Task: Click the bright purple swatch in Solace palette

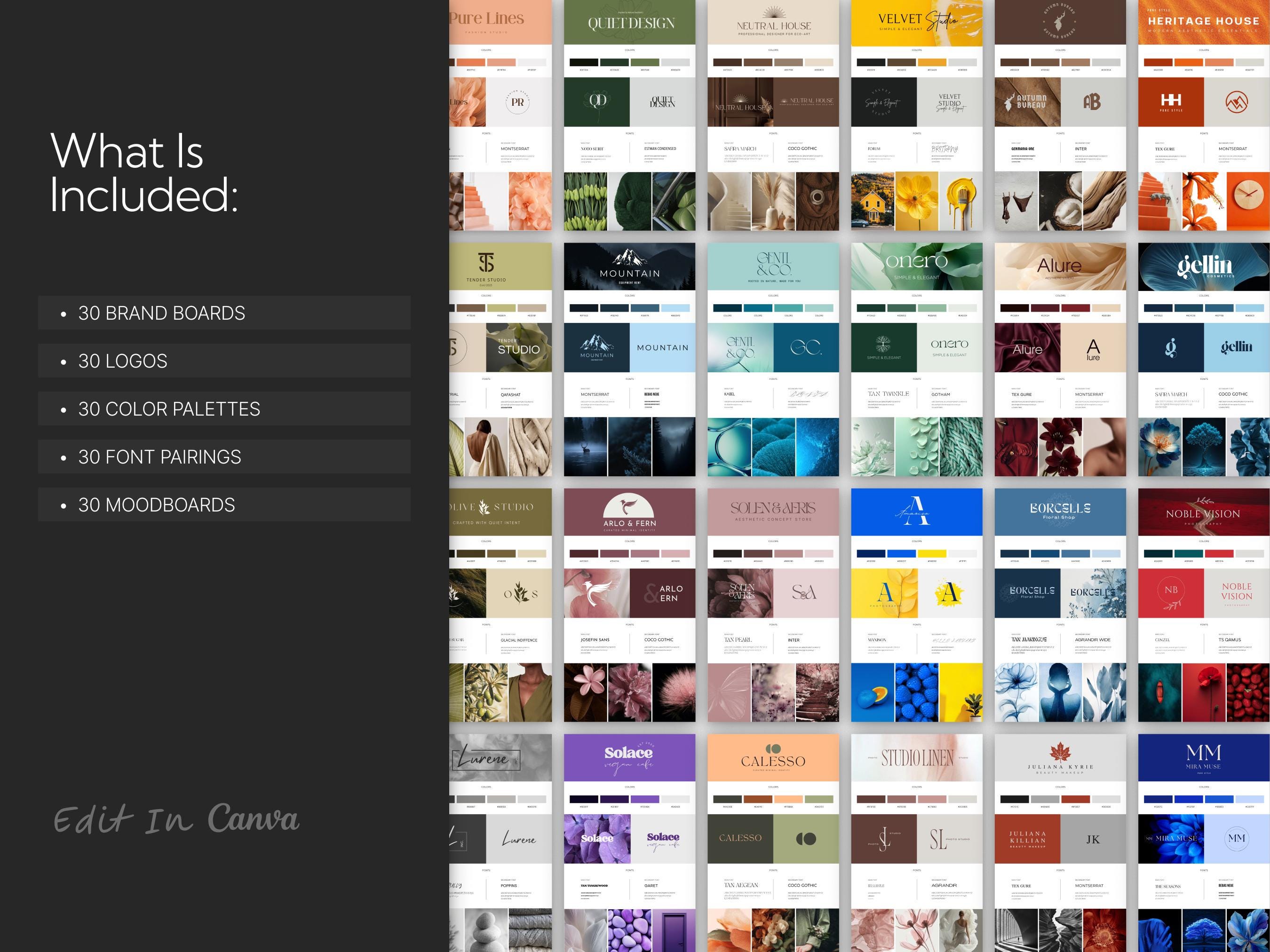Action: [645, 799]
